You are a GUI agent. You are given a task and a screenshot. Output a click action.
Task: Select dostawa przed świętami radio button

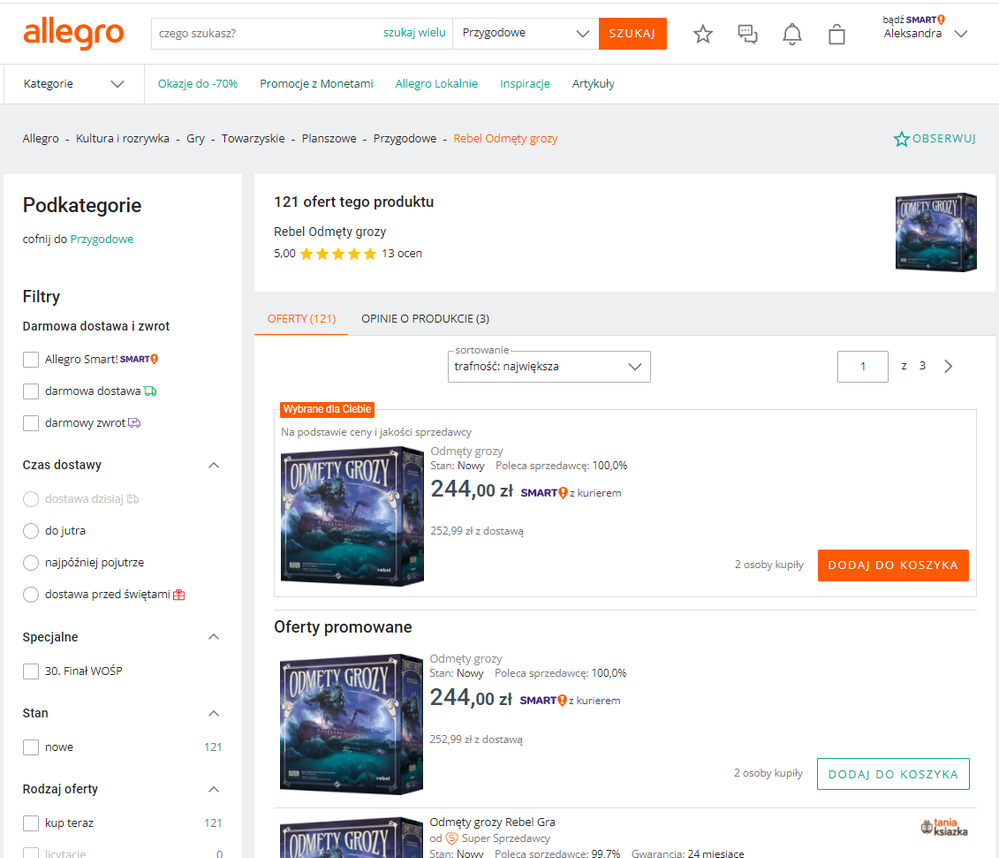[31, 594]
